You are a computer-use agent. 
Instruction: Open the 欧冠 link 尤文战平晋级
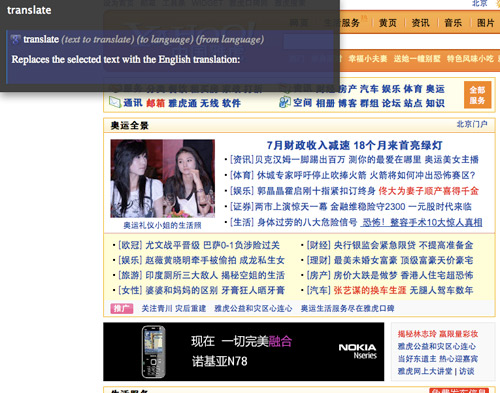pyautogui.click(x=173, y=245)
